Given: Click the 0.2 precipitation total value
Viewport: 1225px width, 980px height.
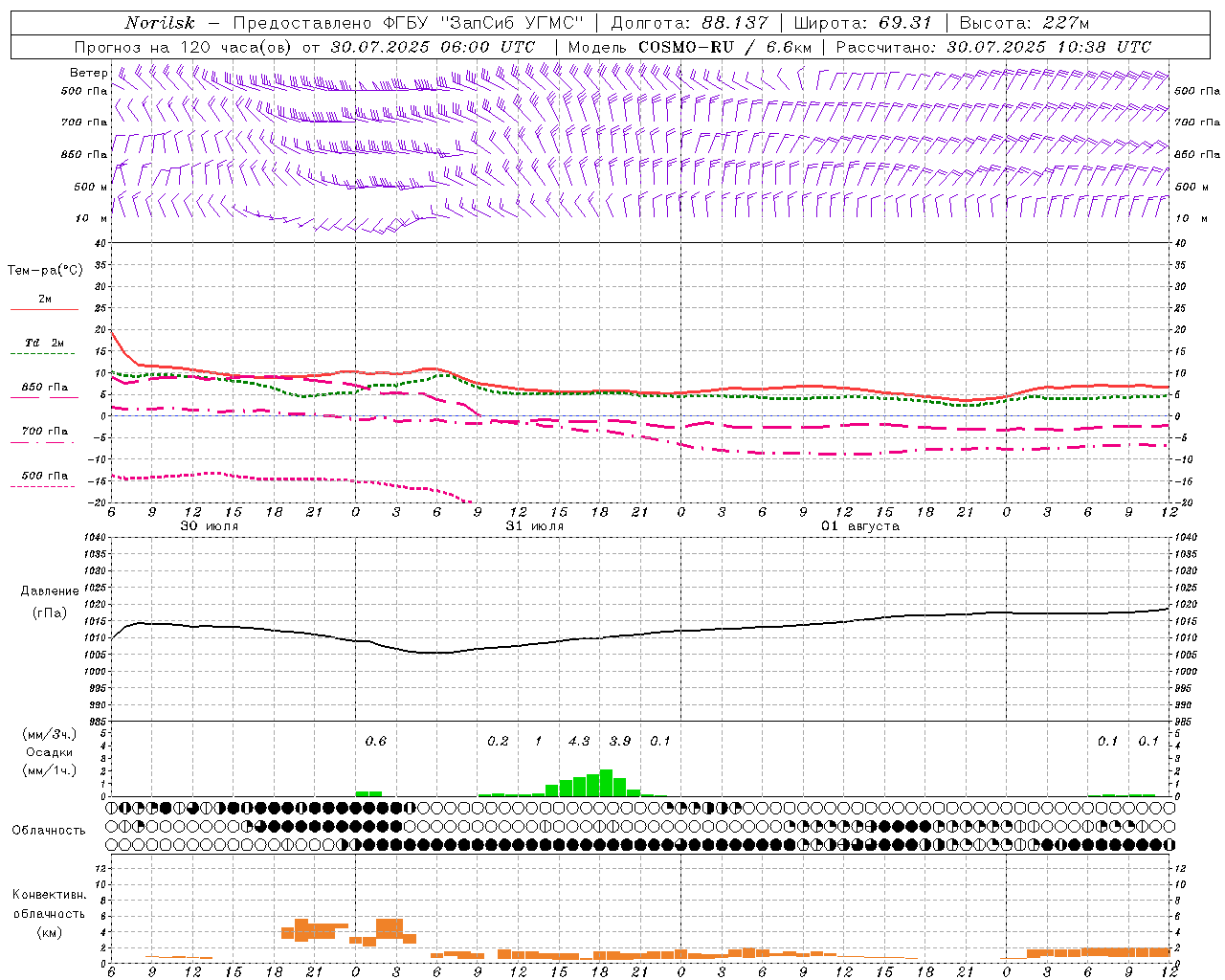Looking at the screenshot, I should [x=498, y=742].
